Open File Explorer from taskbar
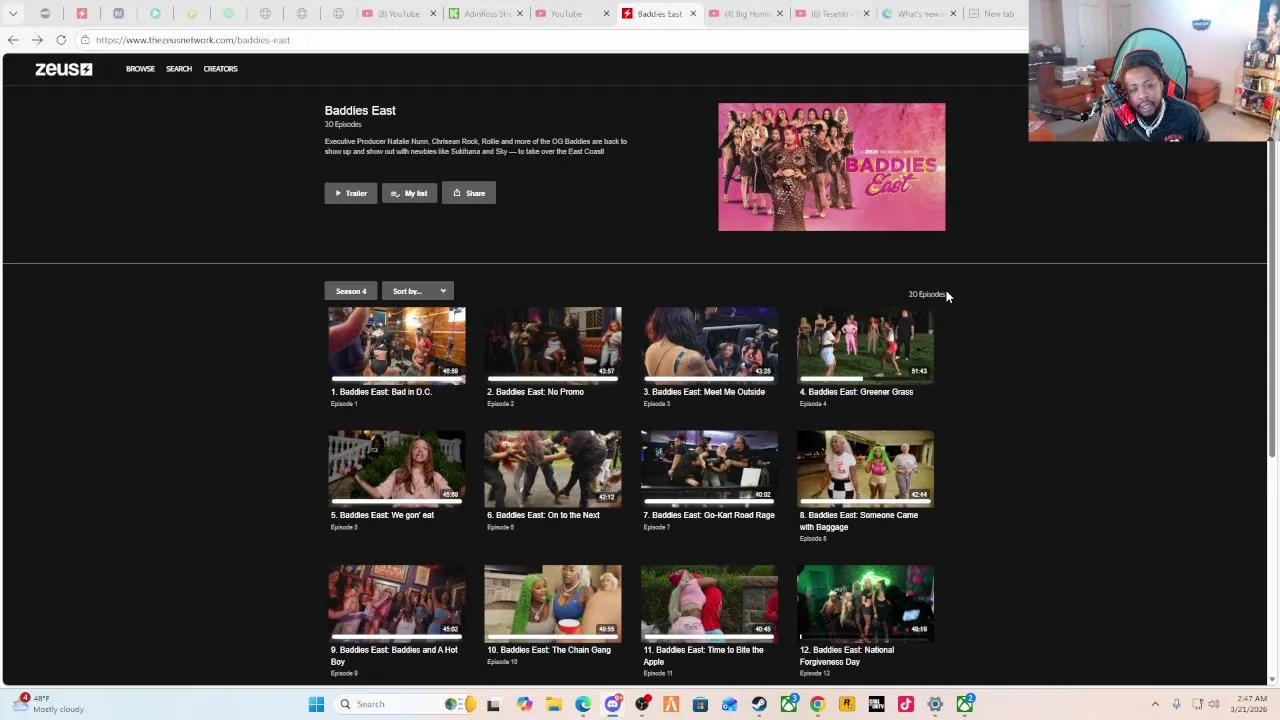This screenshot has width=1280, height=720. [x=554, y=704]
